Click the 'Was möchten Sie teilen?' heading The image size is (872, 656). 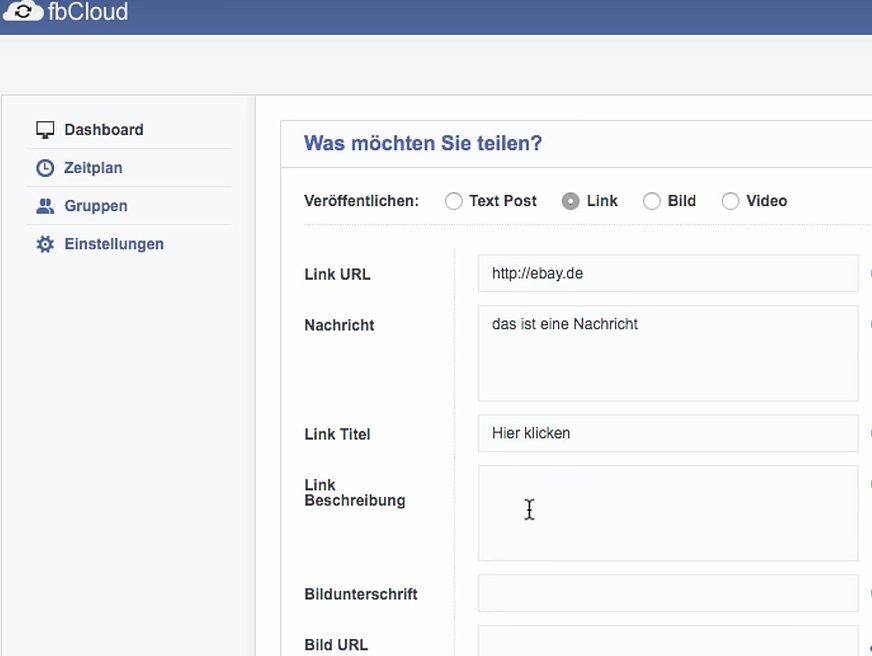(423, 143)
